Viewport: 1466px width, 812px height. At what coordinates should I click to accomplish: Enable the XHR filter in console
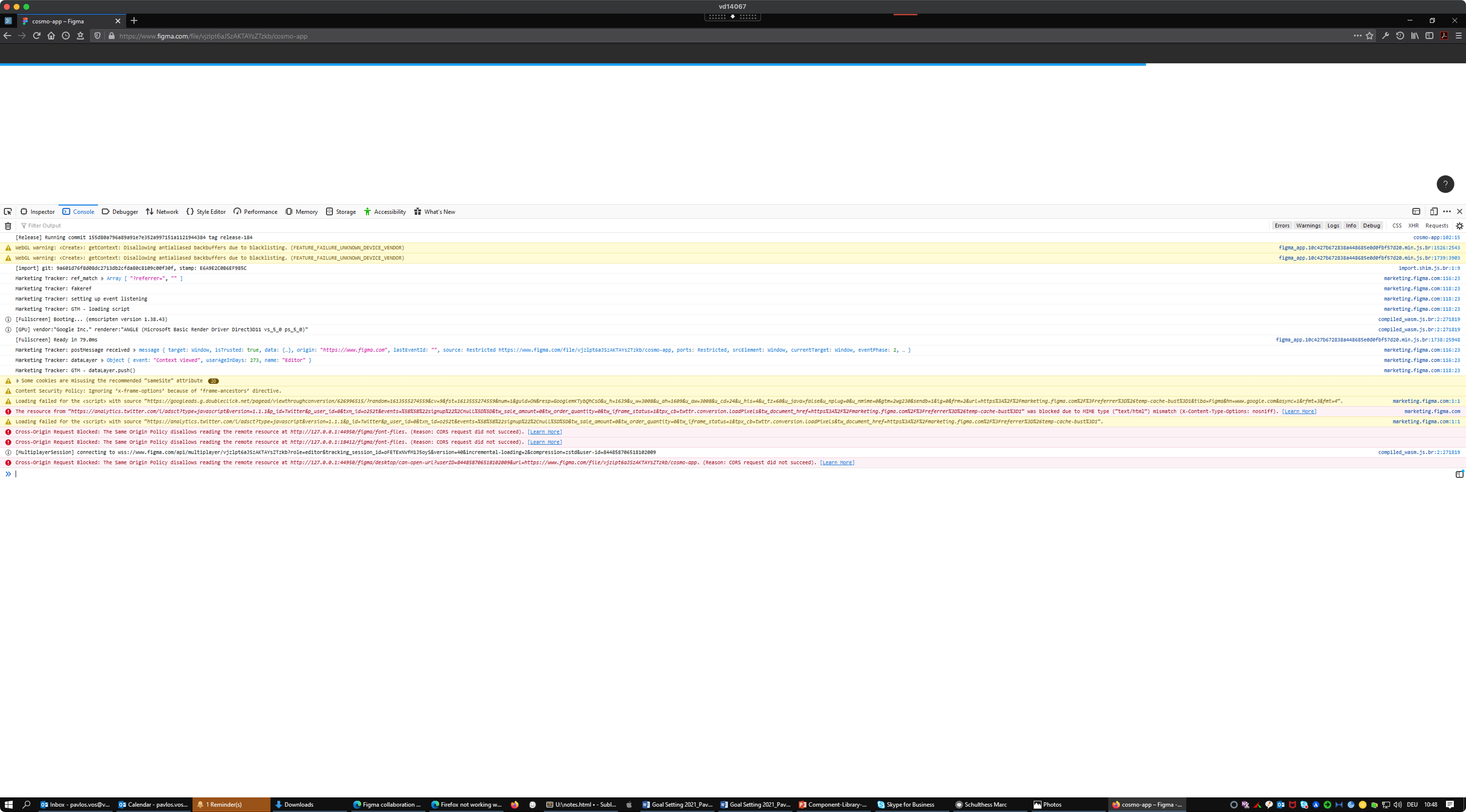click(1413, 226)
